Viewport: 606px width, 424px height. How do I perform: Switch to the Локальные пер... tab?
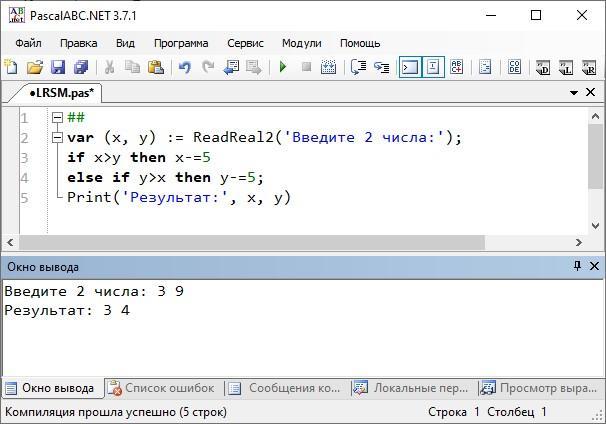(411, 388)
